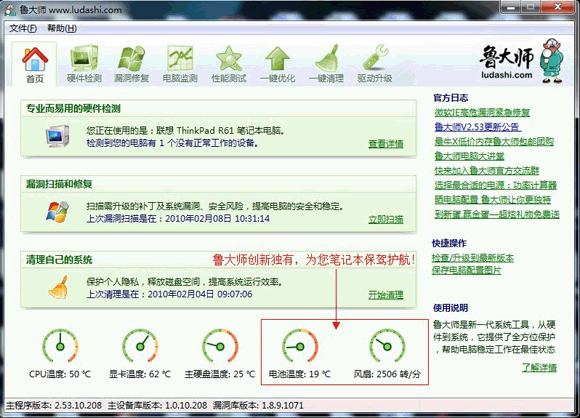This screenshot has height=418, width=580.
Task: Open 鲁大师V2.53更新公告 link
Action: (x=478, y=127)
